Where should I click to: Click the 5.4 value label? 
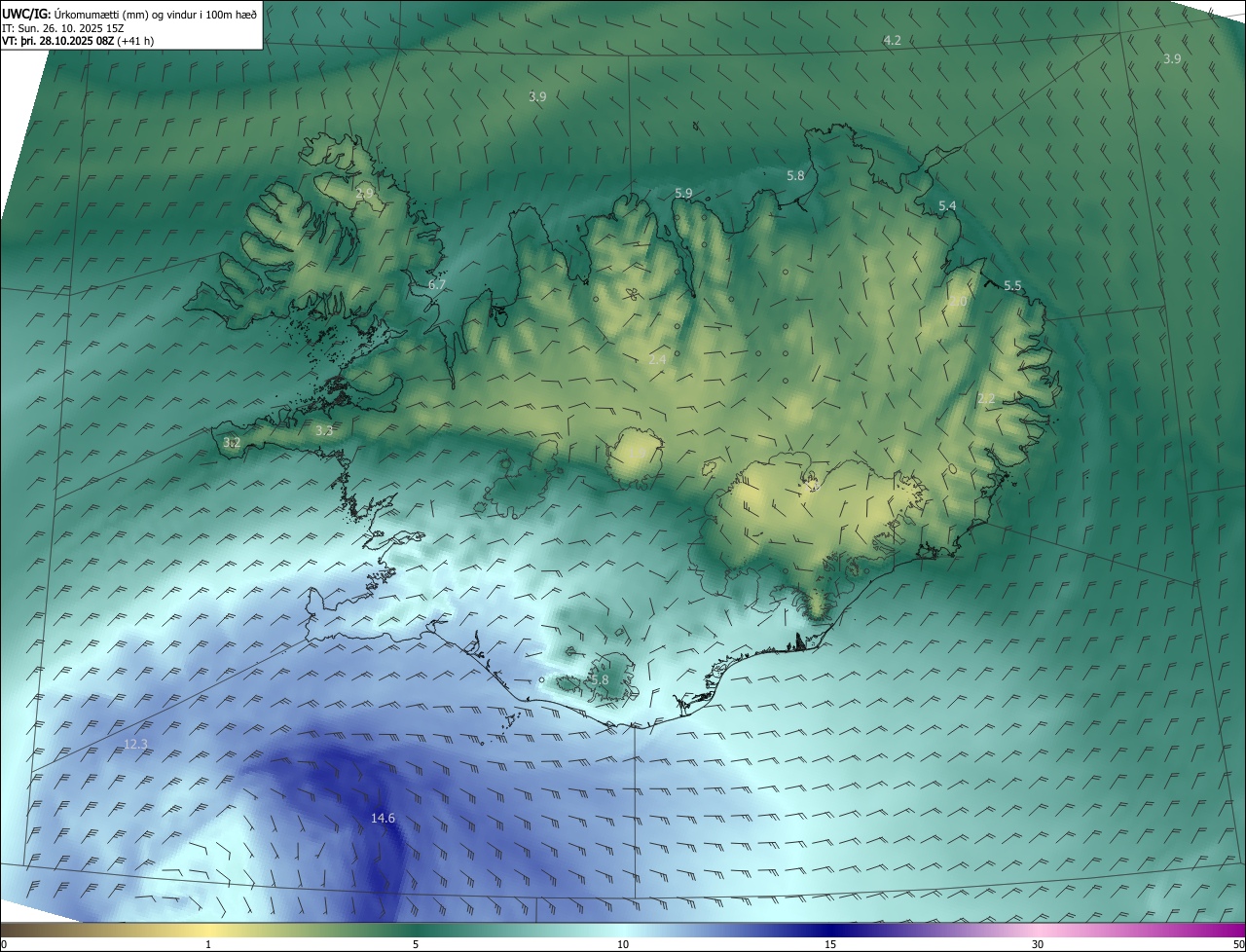click(x=947, y=205)
